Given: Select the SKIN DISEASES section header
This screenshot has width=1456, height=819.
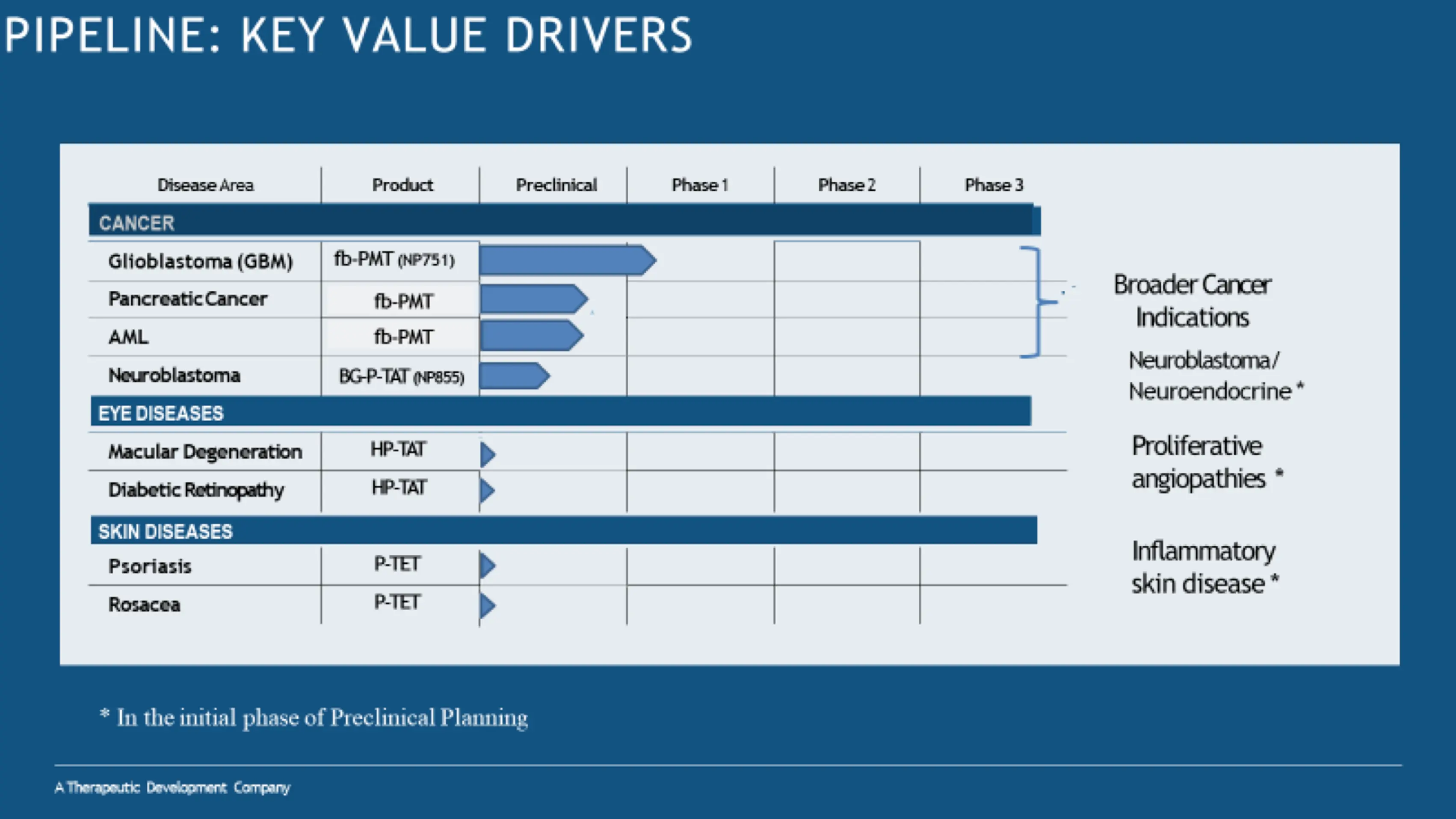Looking at the screenshot, I should [x=564, y=530].
